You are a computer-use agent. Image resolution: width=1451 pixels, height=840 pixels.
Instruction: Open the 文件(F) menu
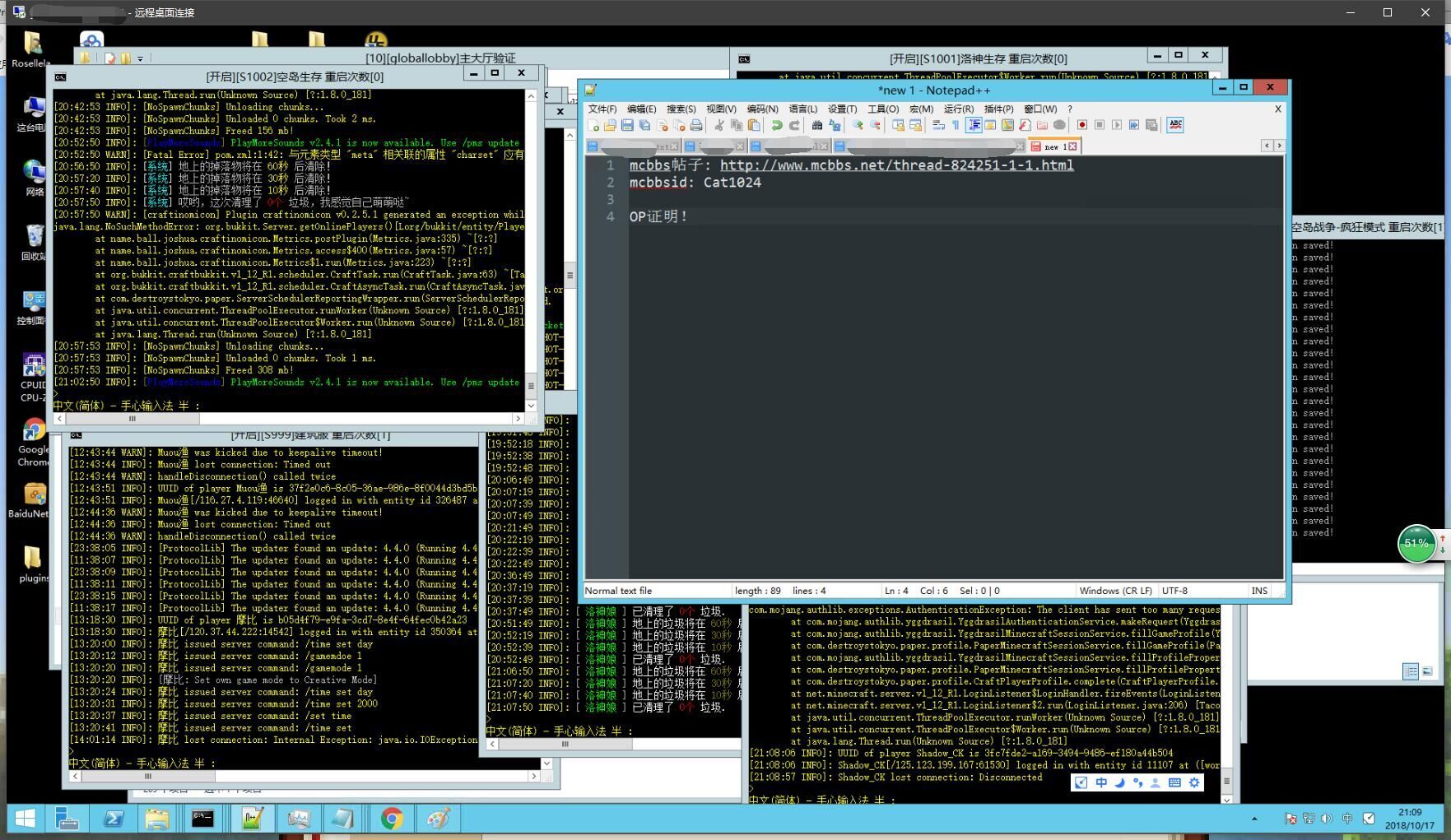point(602,109)
